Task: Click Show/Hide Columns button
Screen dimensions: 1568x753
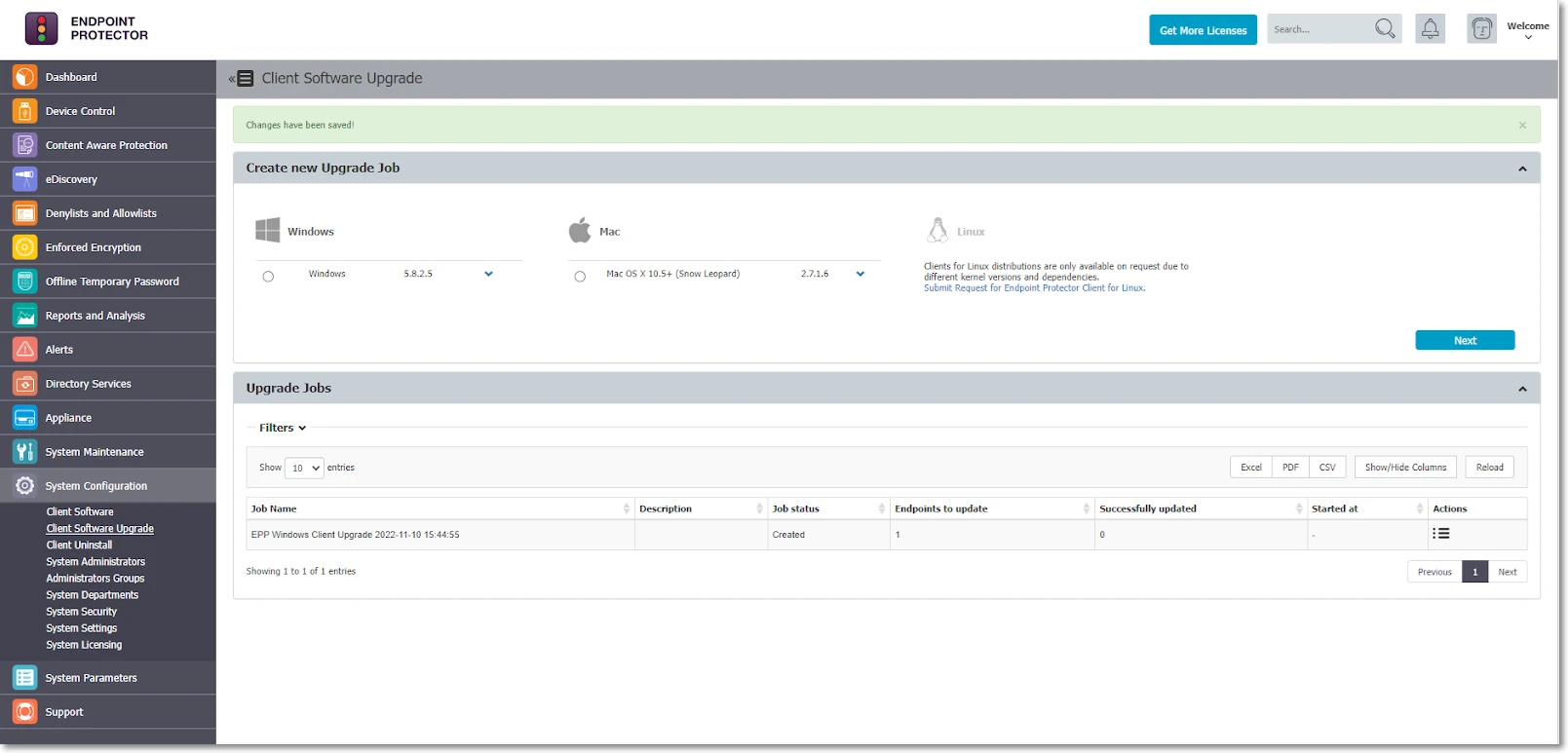Action: (x=1405, y=468)
